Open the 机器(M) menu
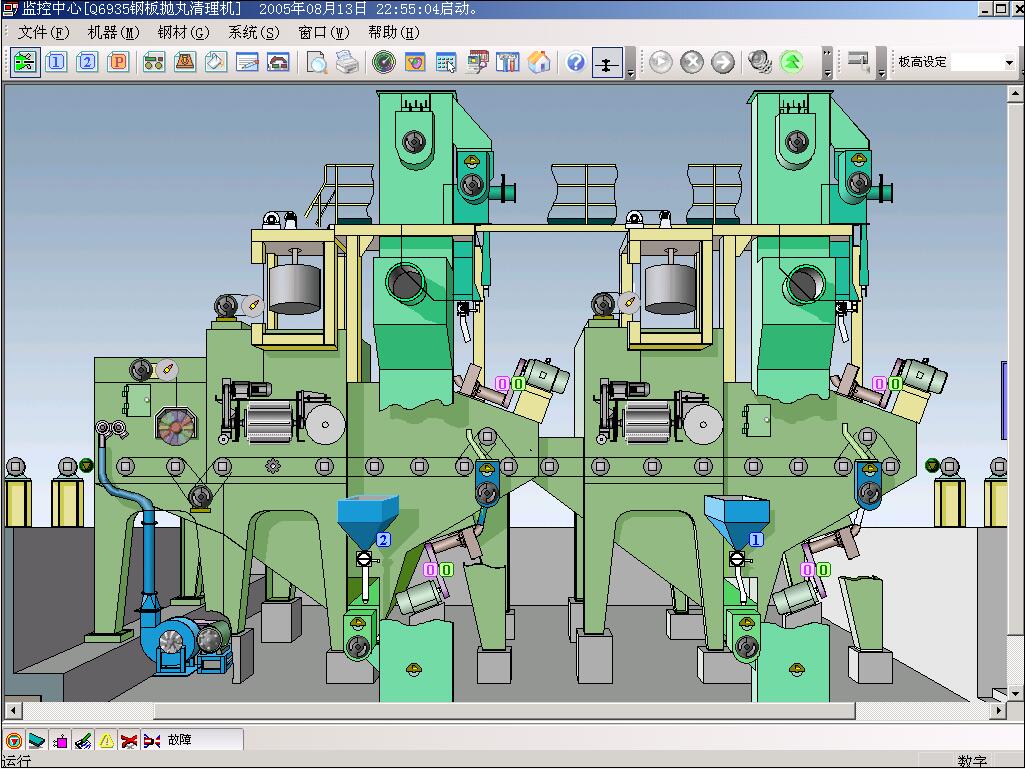The image size is (1025, 769). point(113,32)
